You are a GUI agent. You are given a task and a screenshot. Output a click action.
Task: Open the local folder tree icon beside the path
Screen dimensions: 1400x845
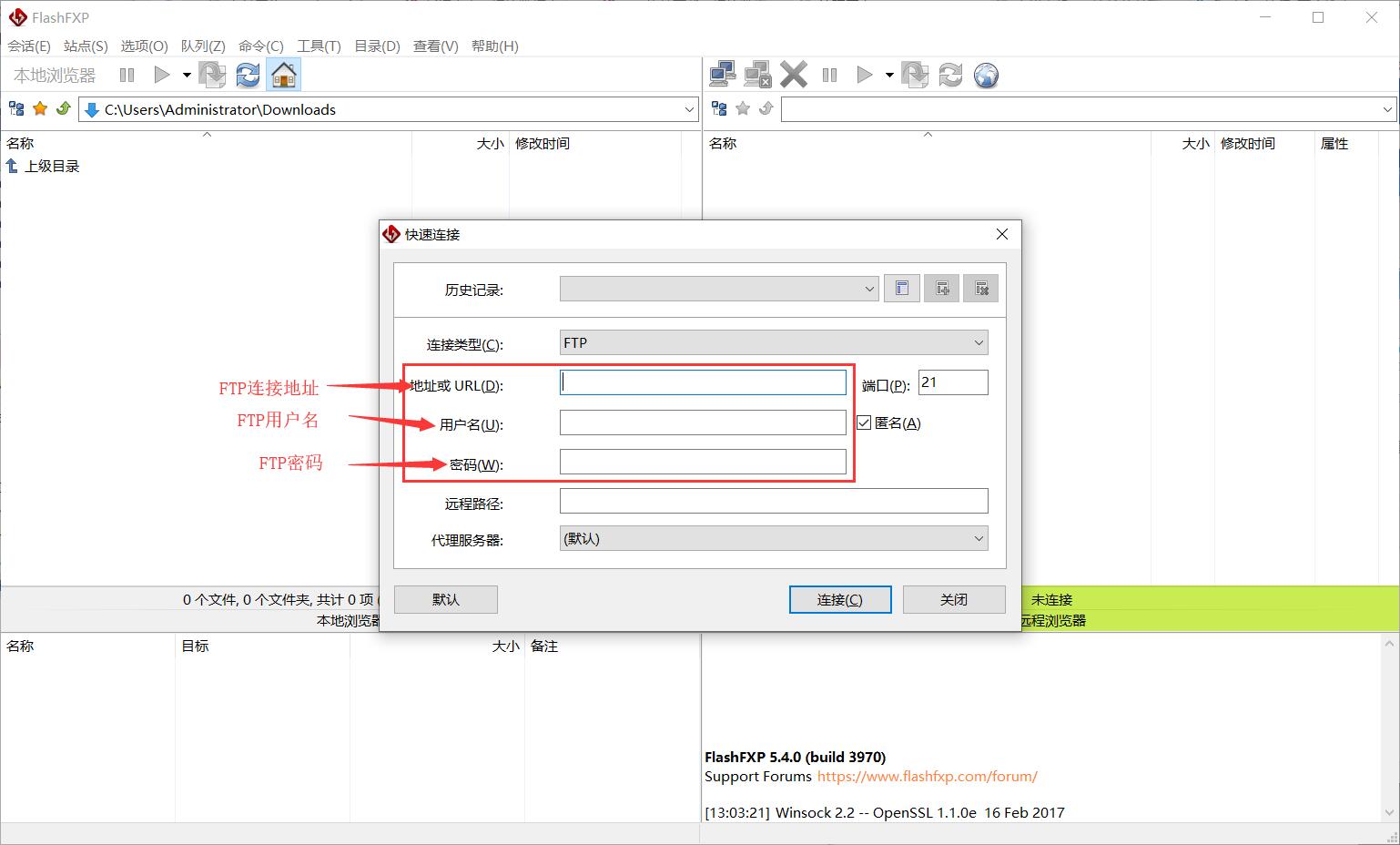pyautogui.click(x=16, y=109)
